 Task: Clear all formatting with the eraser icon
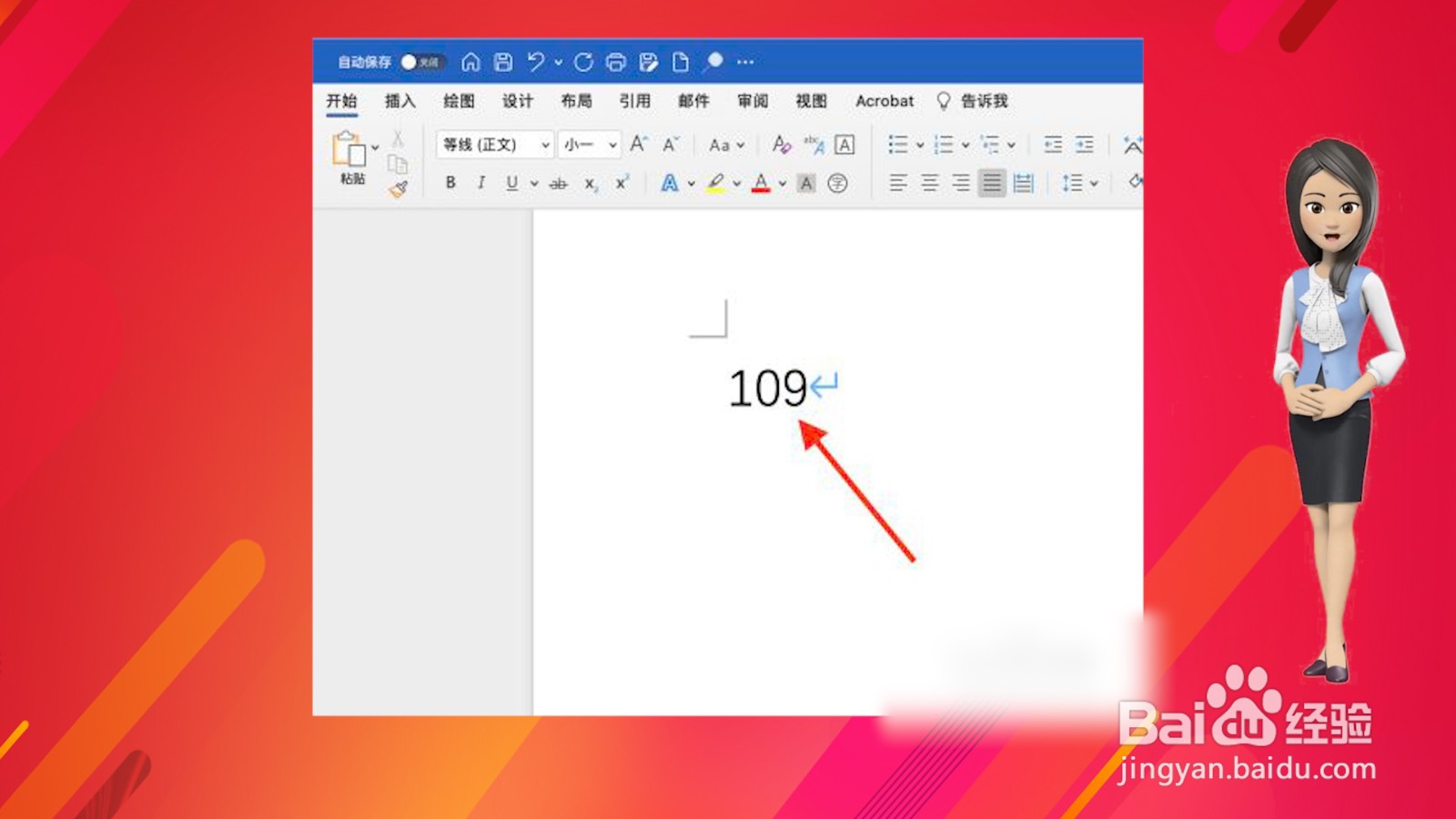pyautogui.click(x=781, y=146)
